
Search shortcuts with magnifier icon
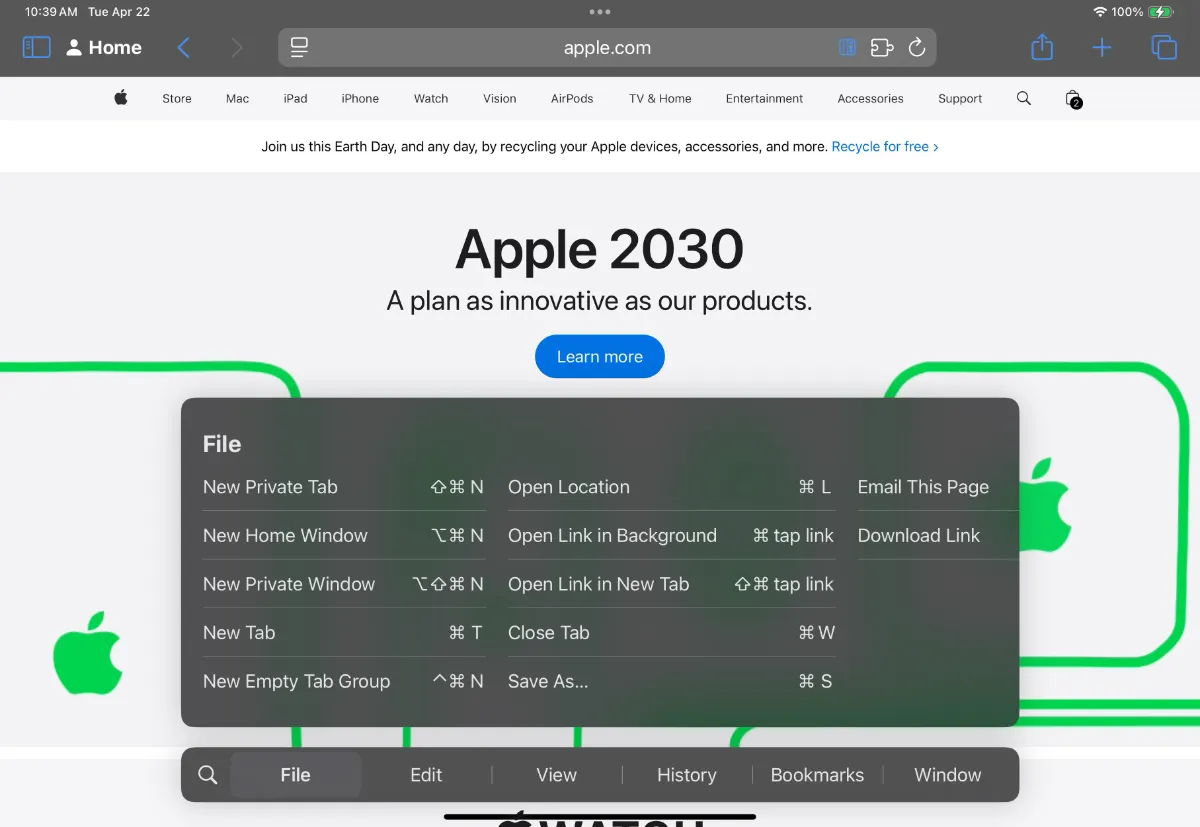tap(207, 775)
